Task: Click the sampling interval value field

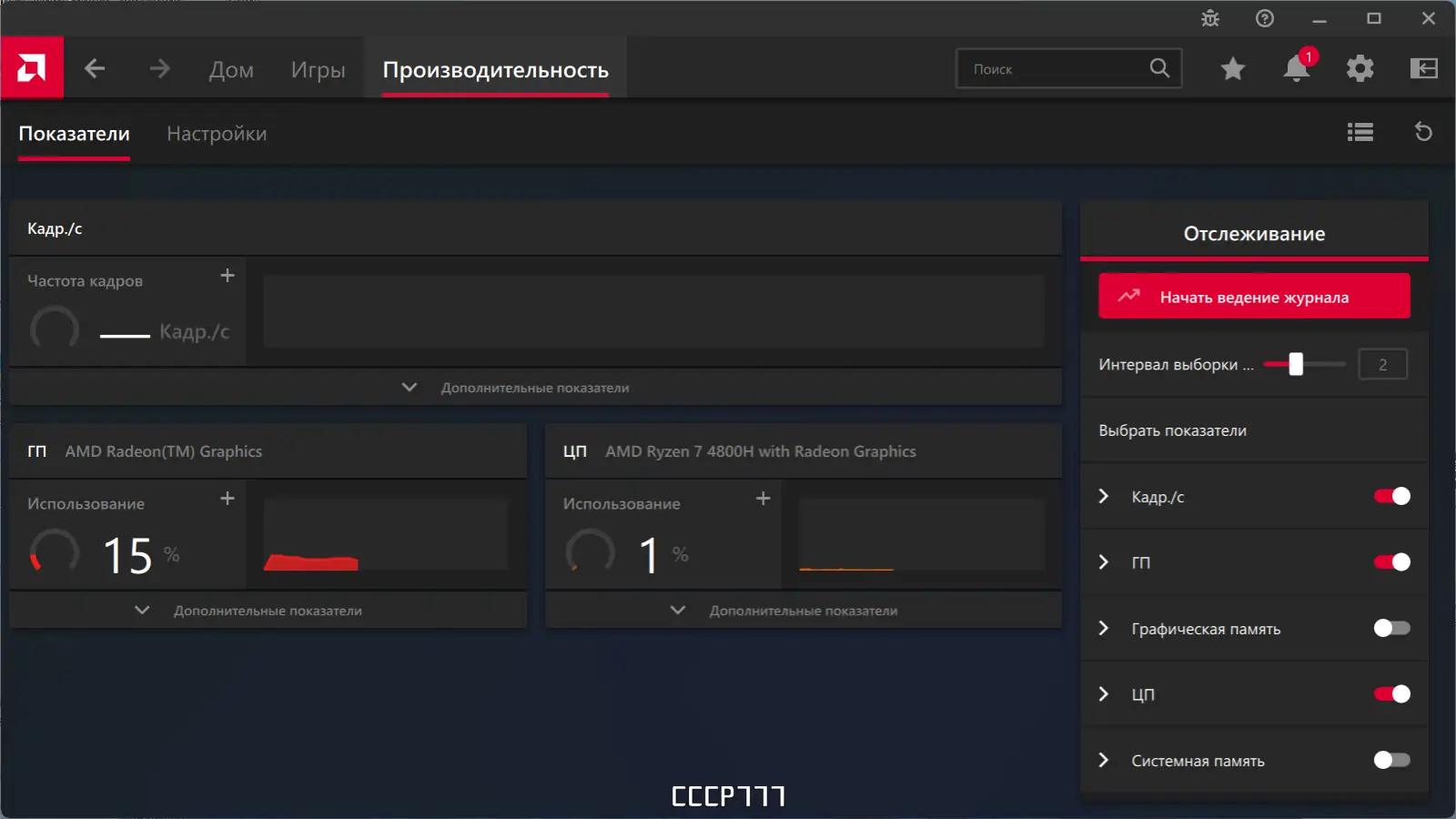Action: pos(1382,364)
